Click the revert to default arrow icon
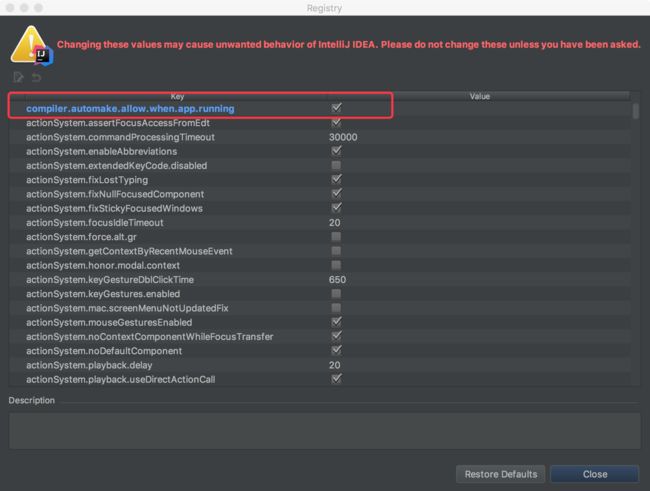 37,78
